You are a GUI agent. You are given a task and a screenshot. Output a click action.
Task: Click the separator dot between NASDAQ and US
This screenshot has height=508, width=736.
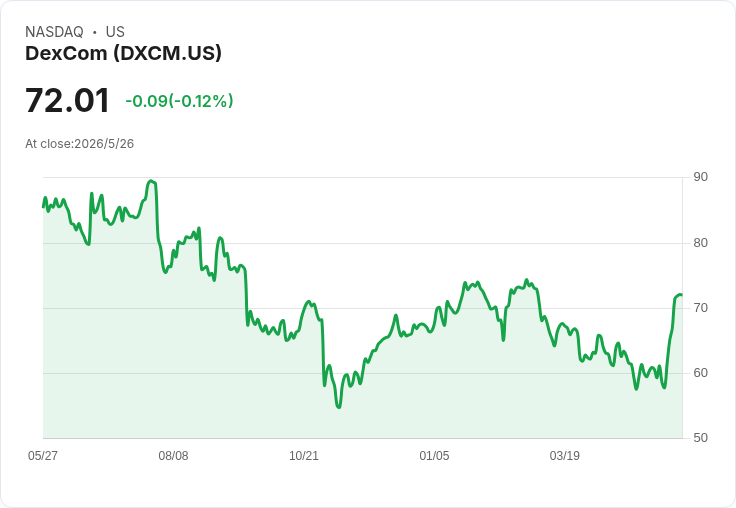click(95, 32)
